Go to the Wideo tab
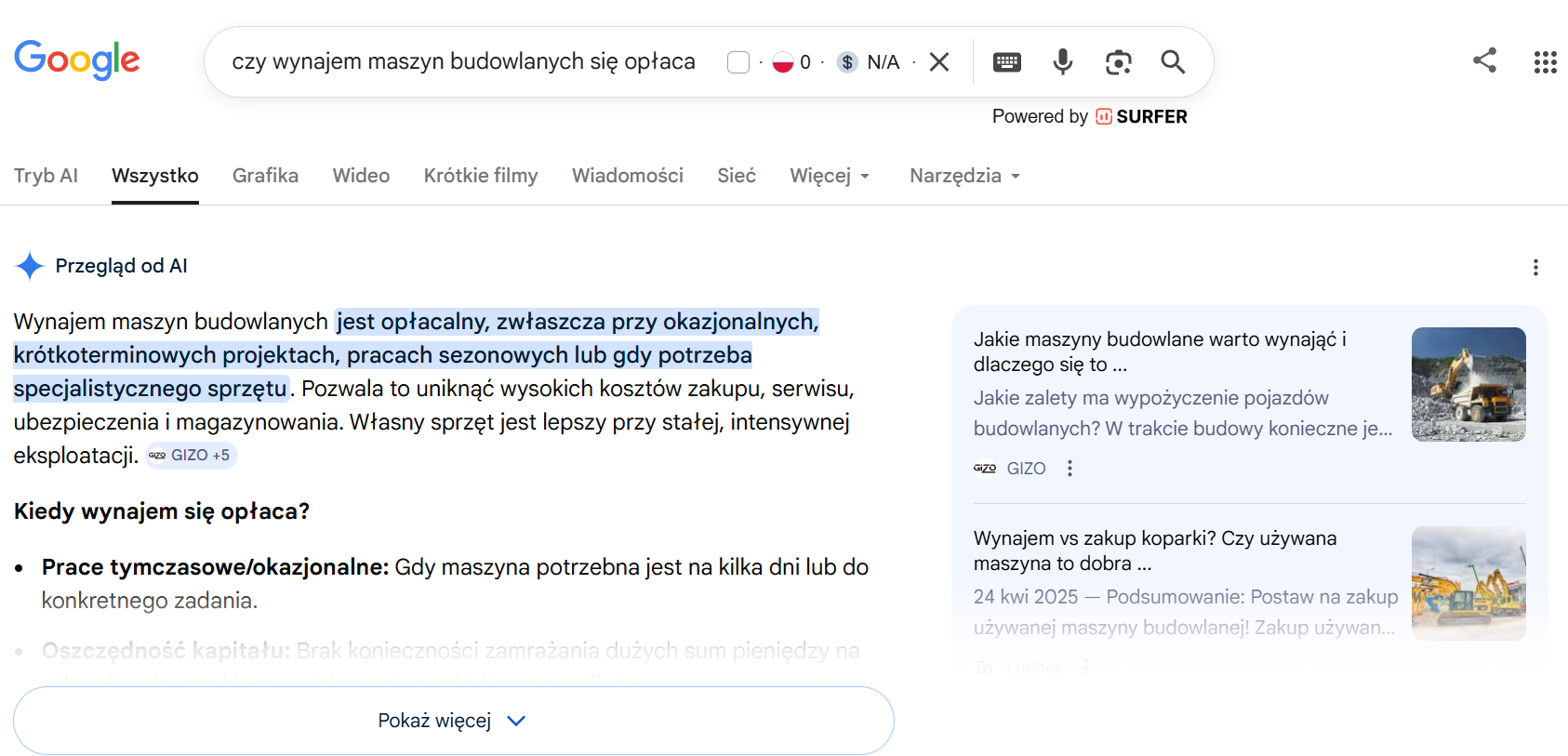Screen dimensions: 1568x756 click(362, 176)
